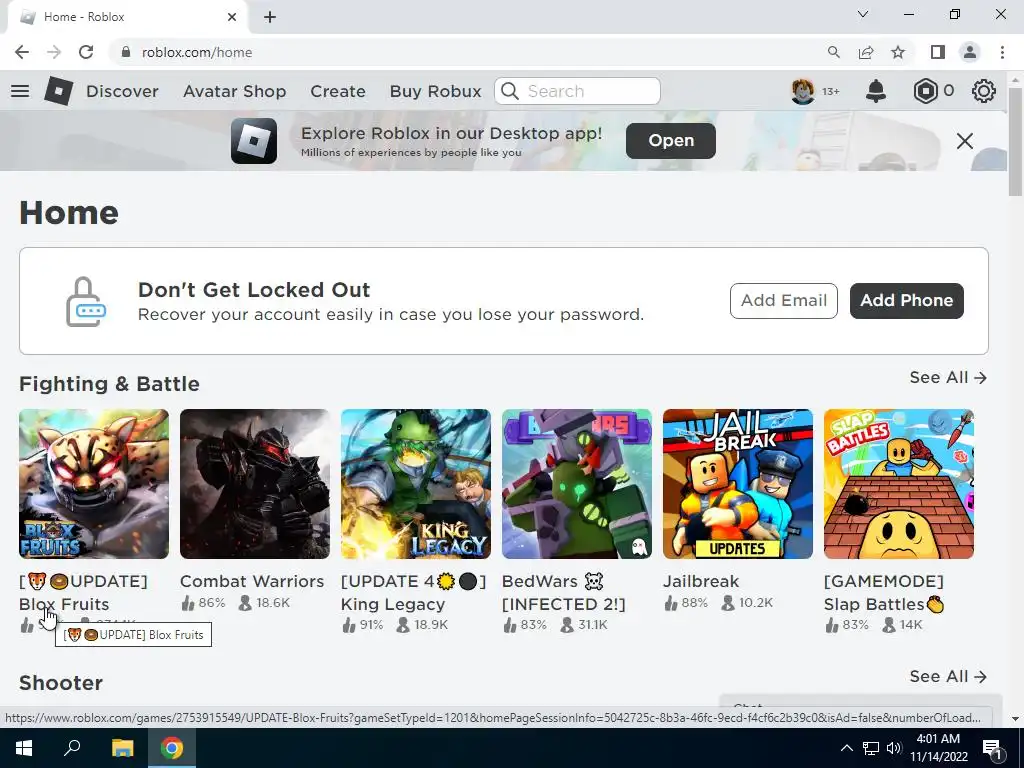Open the Slap Battles game thumbnail
This screenshot has height=768, width=1024.
point(899,484)
